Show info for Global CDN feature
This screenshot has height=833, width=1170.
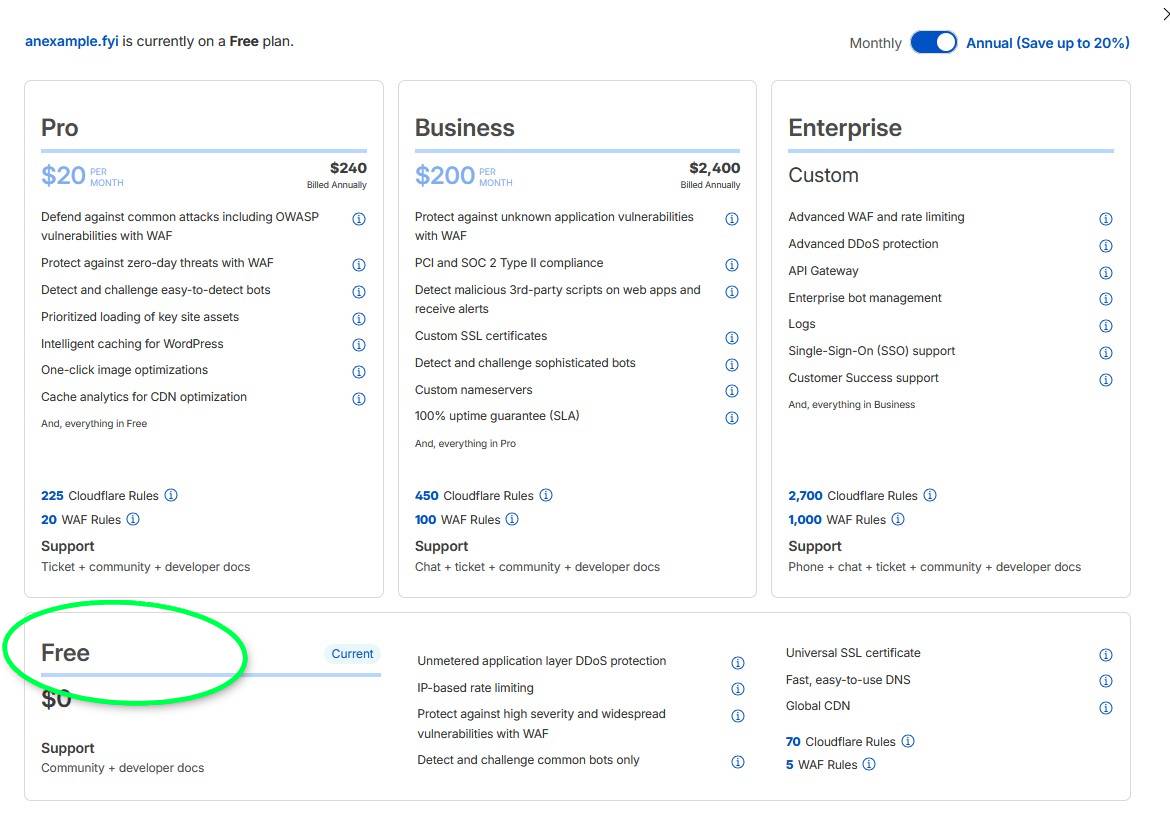(1106, 708)
